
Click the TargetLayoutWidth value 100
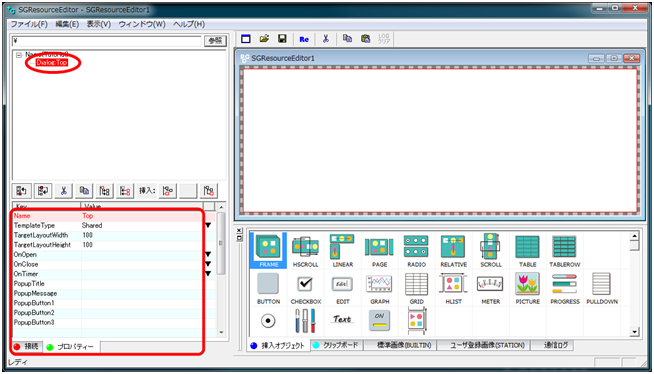tap(87, 235)
